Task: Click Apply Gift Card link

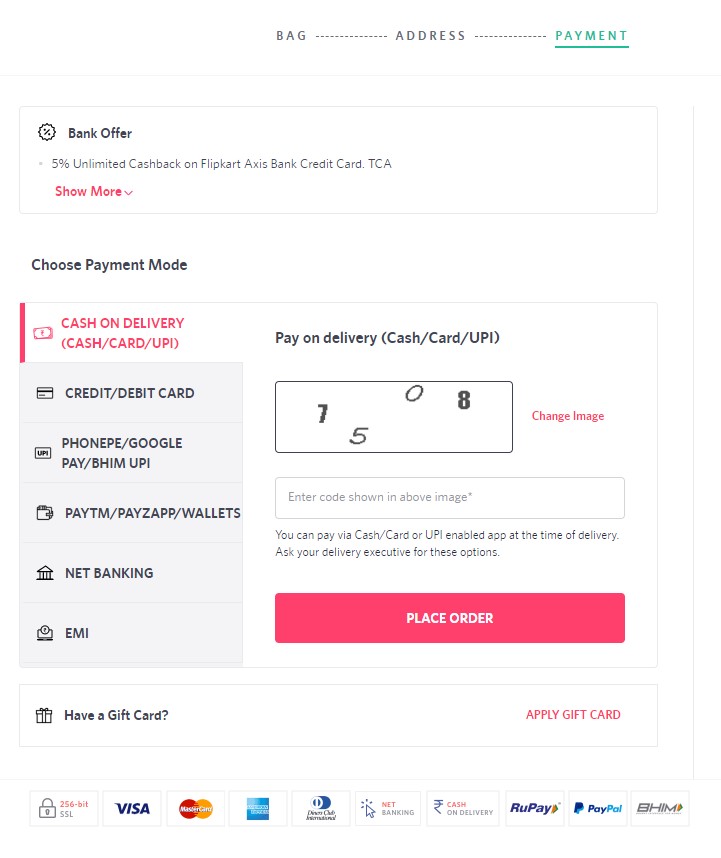Action: [x=573, y=715]
